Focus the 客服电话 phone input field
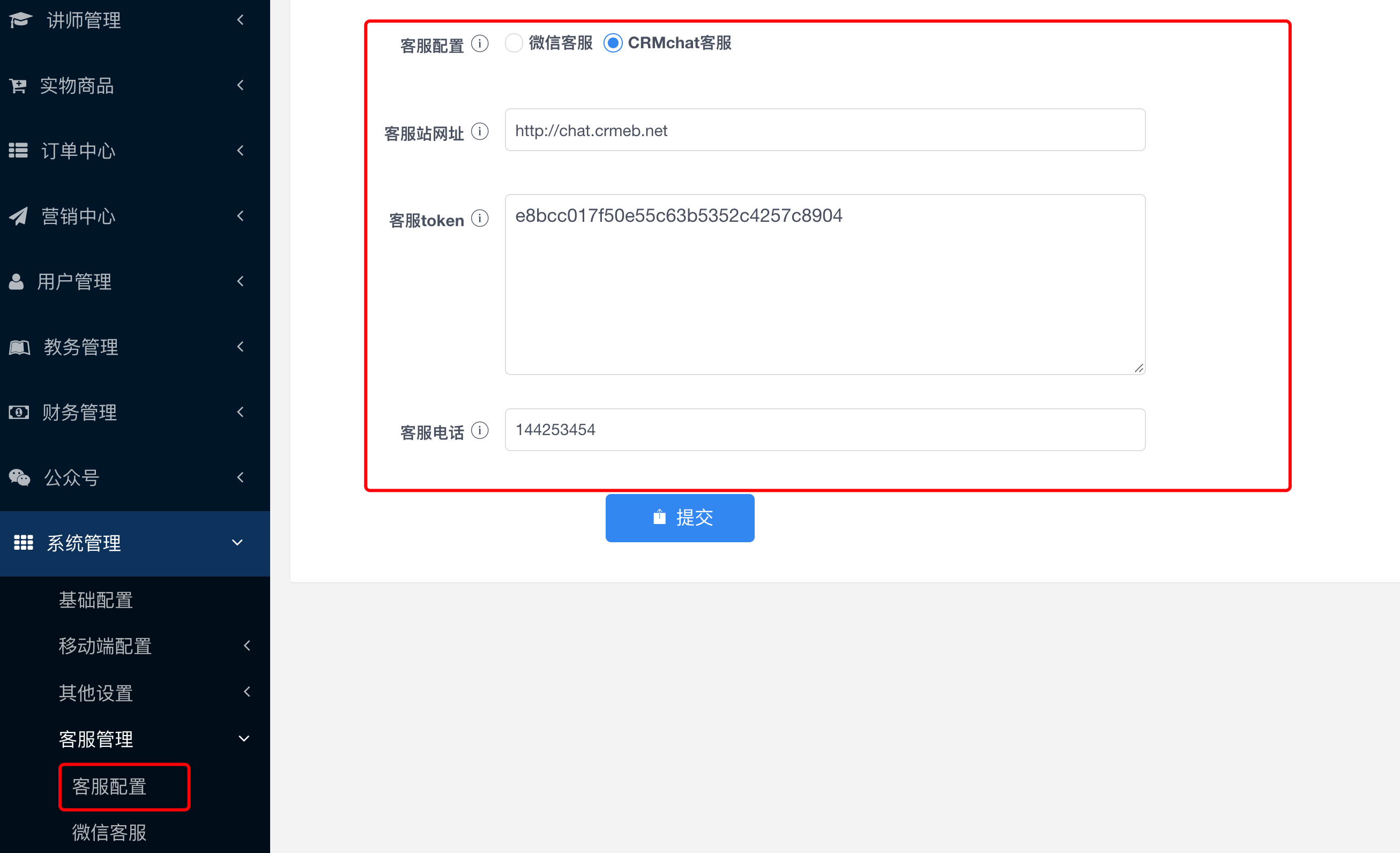 tap(825, 430)
